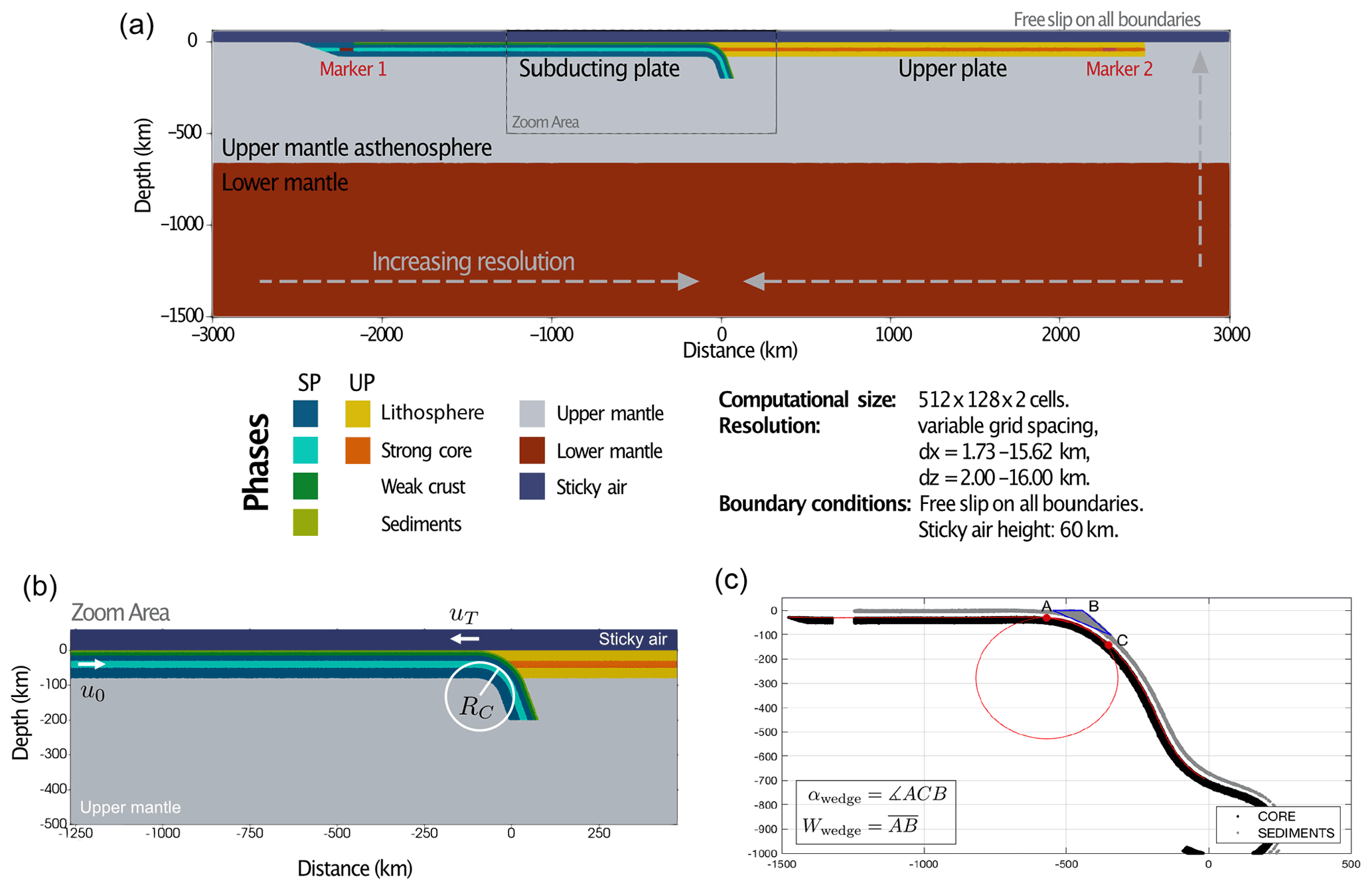Click the Upper plate label
Viewport: 1372px width, 891px height.
pos(952,68)
